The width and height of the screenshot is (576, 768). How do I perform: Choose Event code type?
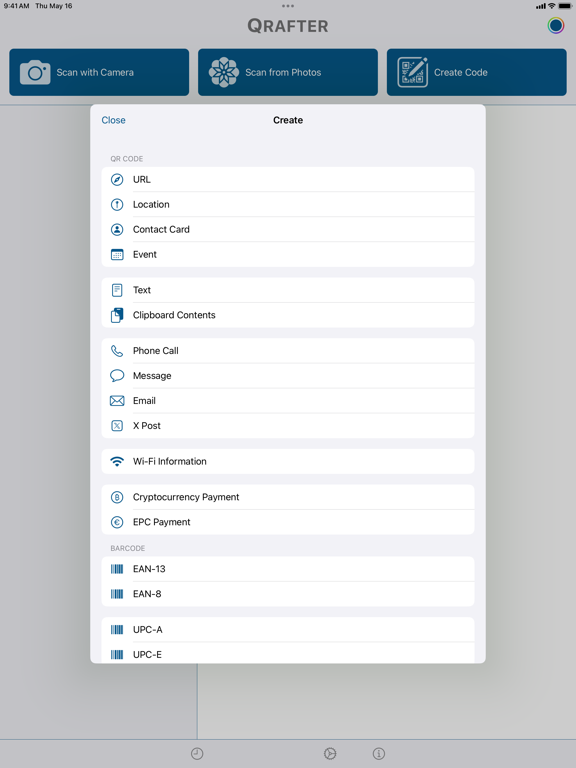(x=288, y=255)
